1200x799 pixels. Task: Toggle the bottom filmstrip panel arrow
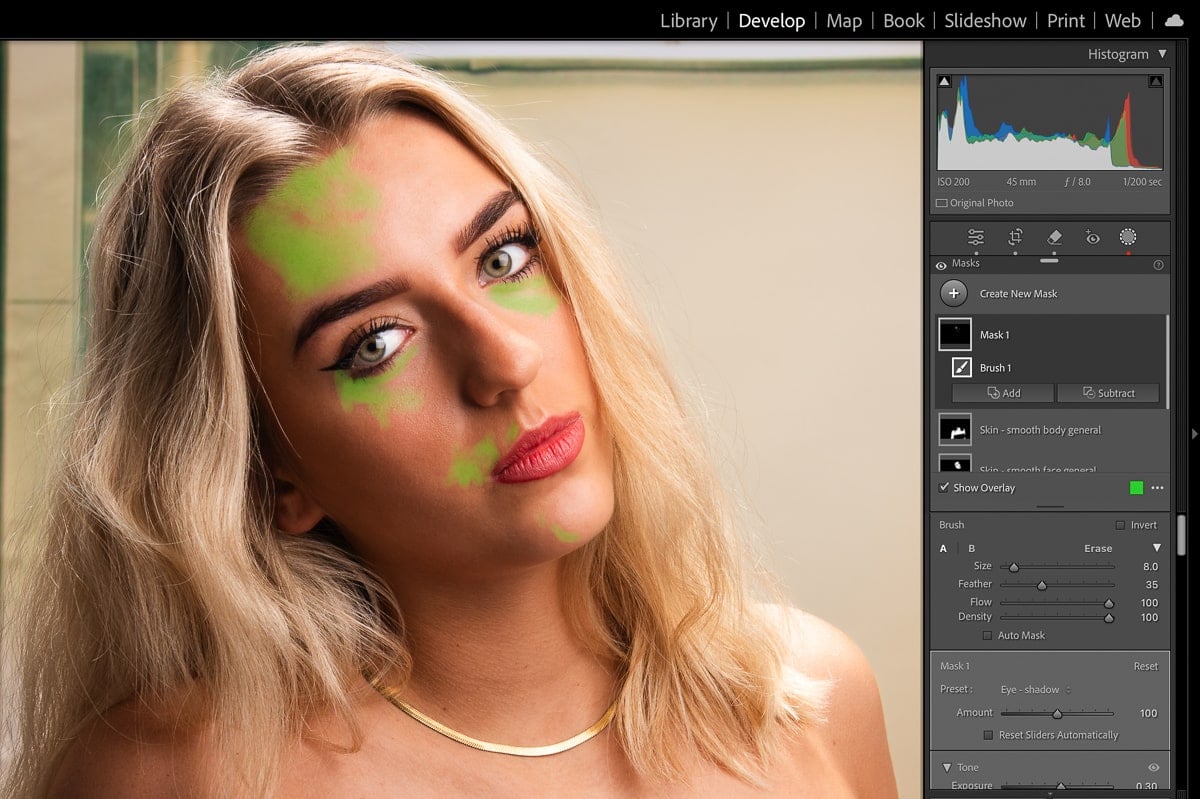point(1049,795)
